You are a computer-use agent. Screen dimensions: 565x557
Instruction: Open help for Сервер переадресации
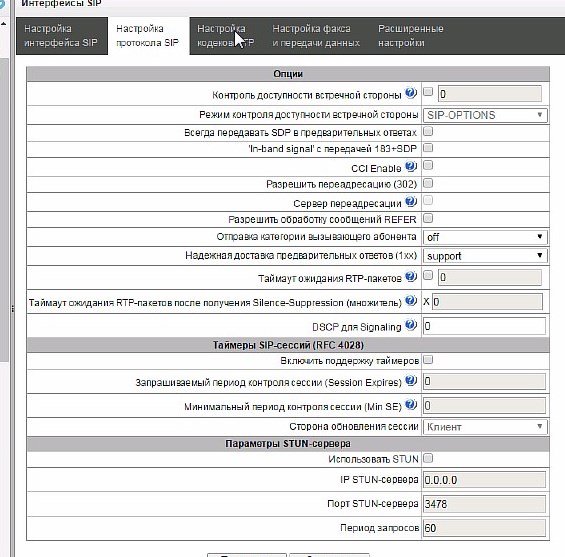(411, 201)
